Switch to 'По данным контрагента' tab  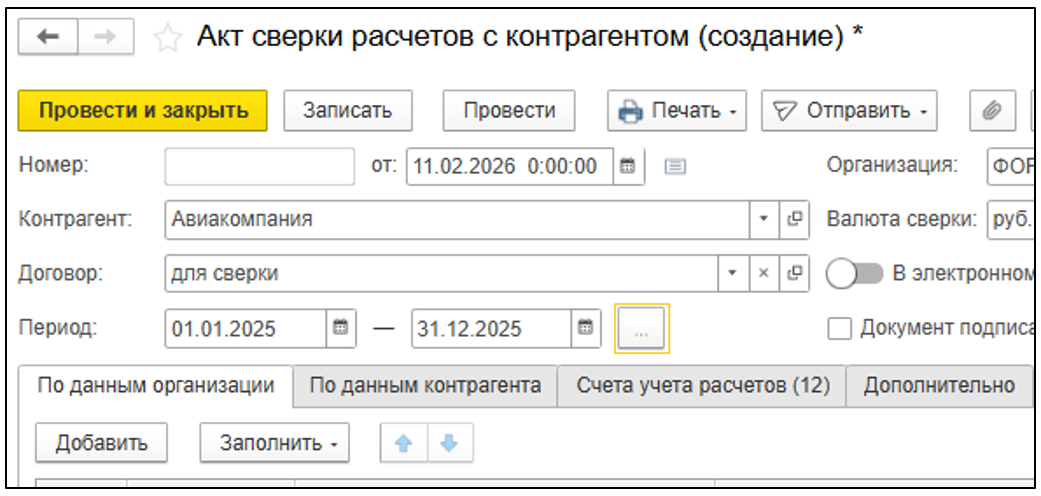425,386
